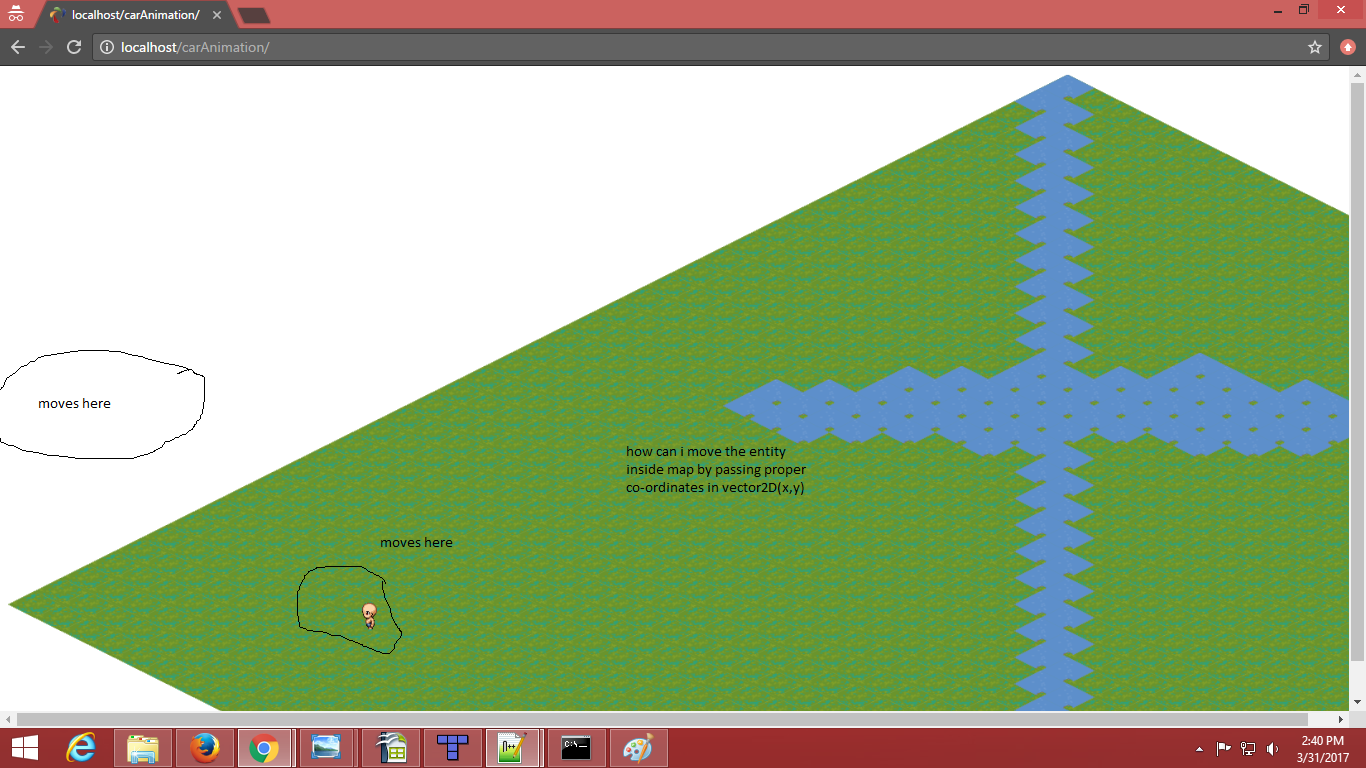The height and width of the screenshot is (768, 1366).
Task: Open network status tray icon
Action: [1248, 748]
